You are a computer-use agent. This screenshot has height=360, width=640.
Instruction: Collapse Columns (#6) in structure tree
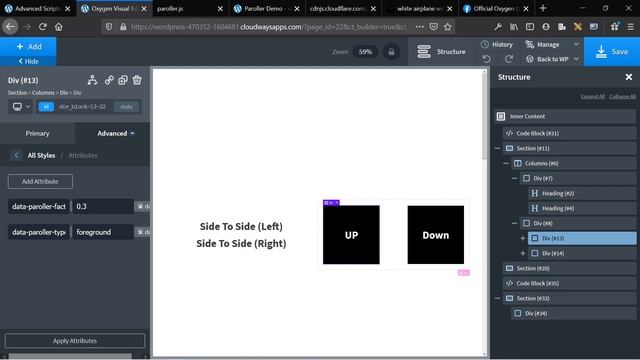(506, 163)
